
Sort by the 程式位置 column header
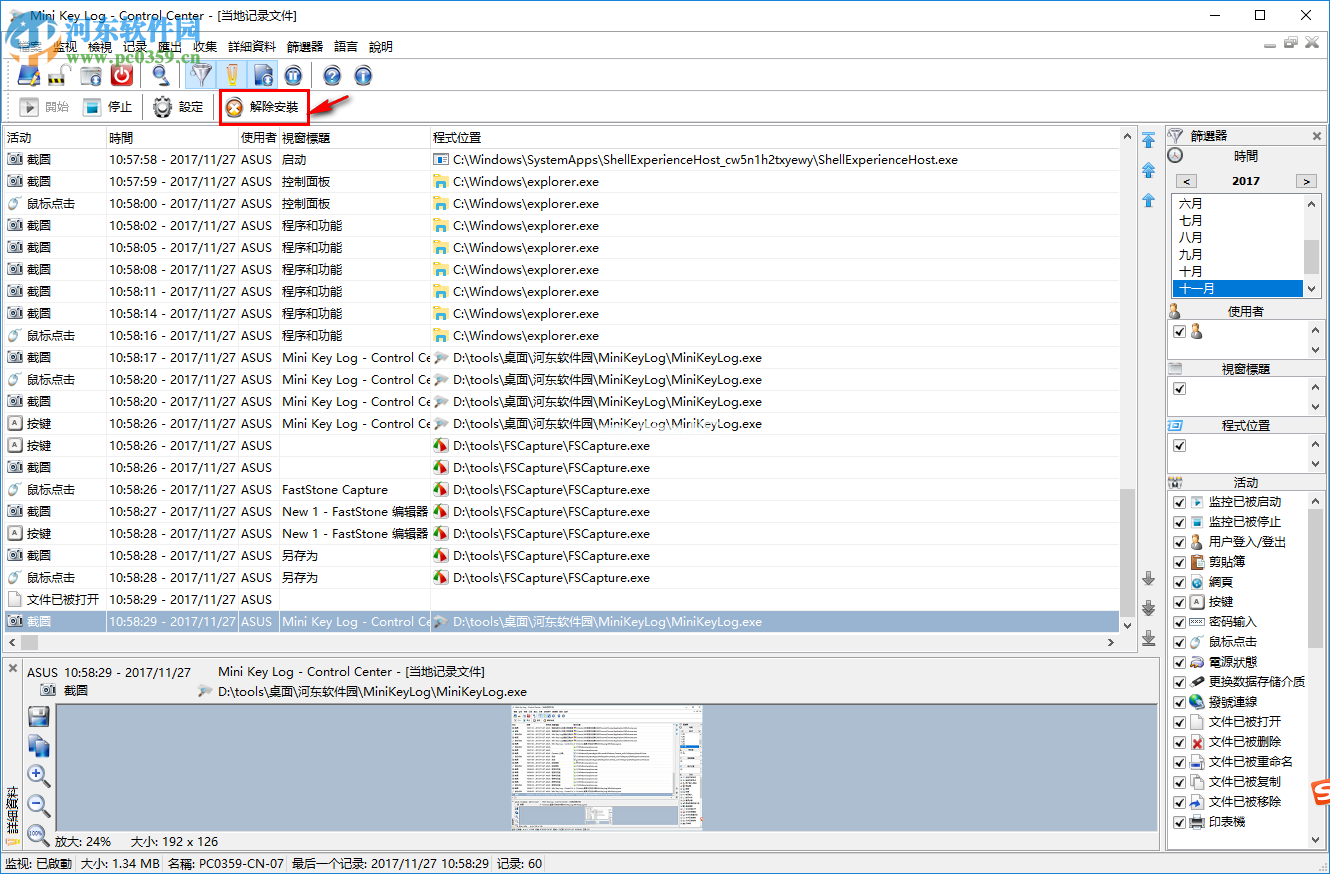(776, 137)
